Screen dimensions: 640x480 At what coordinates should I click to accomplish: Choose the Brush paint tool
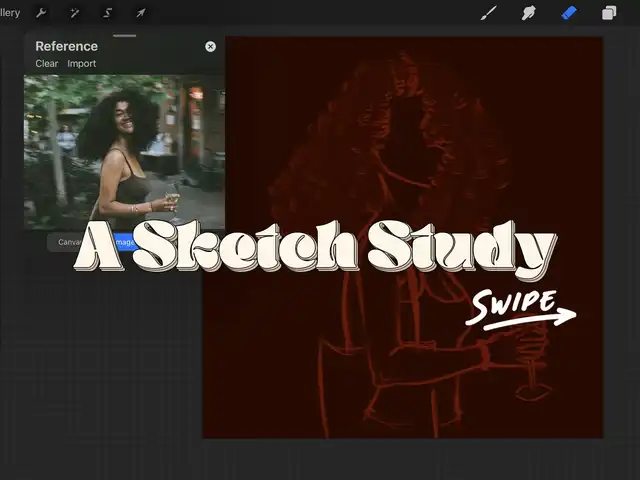click(489, 13)
